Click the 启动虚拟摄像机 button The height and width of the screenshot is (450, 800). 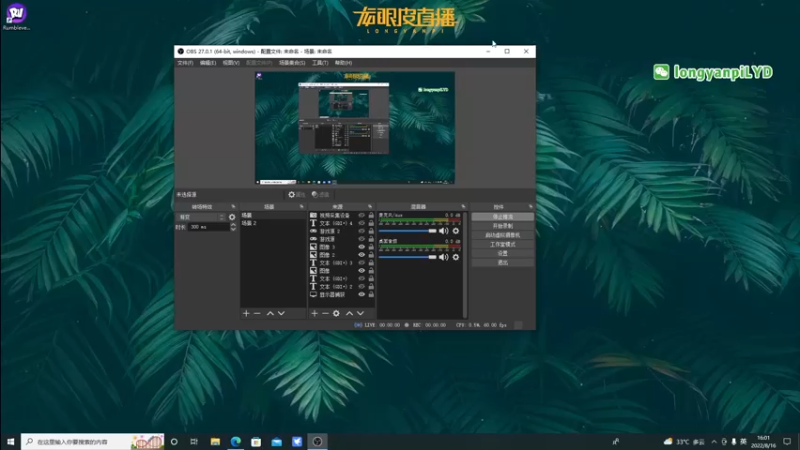pos(503,235)
